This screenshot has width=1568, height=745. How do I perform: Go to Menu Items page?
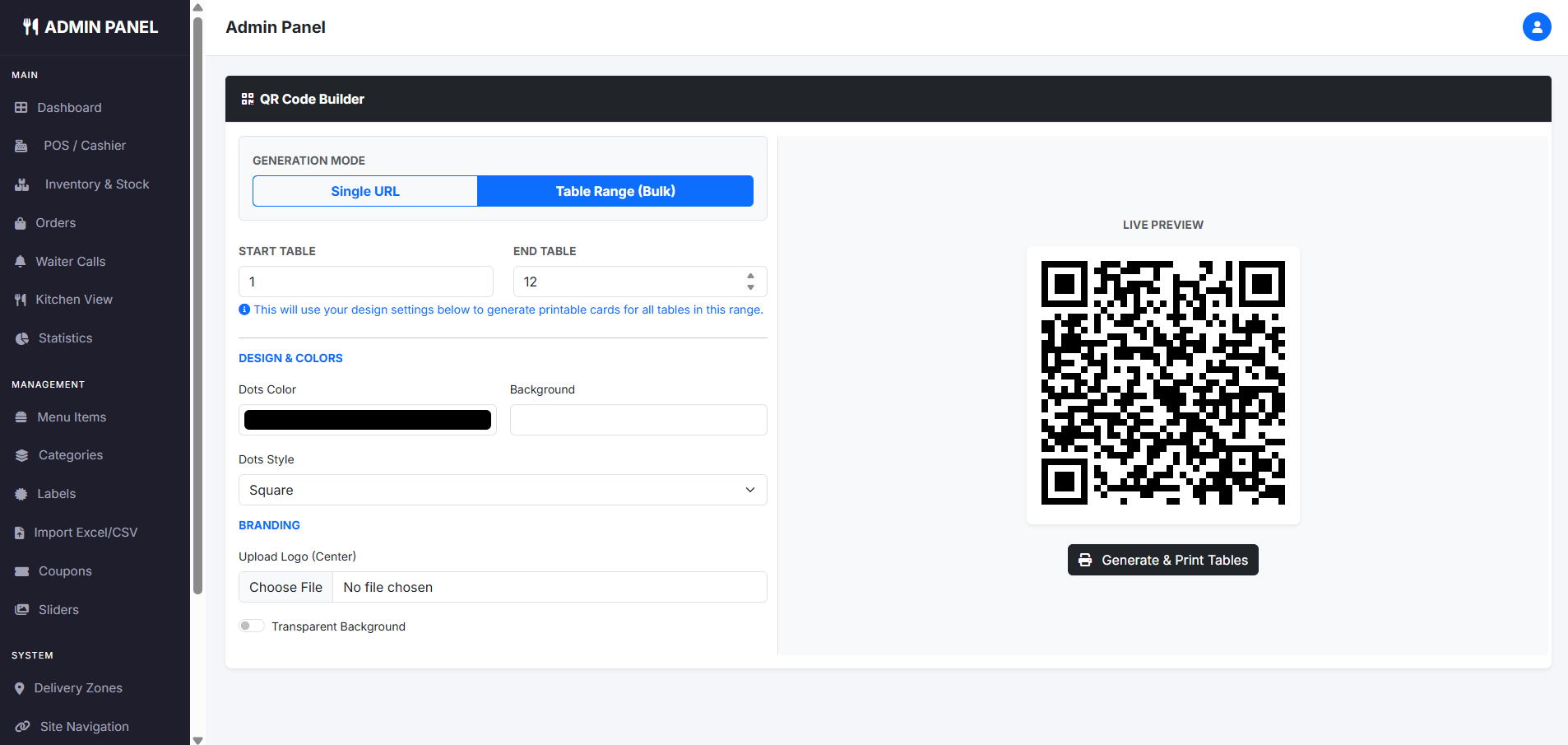72,417
